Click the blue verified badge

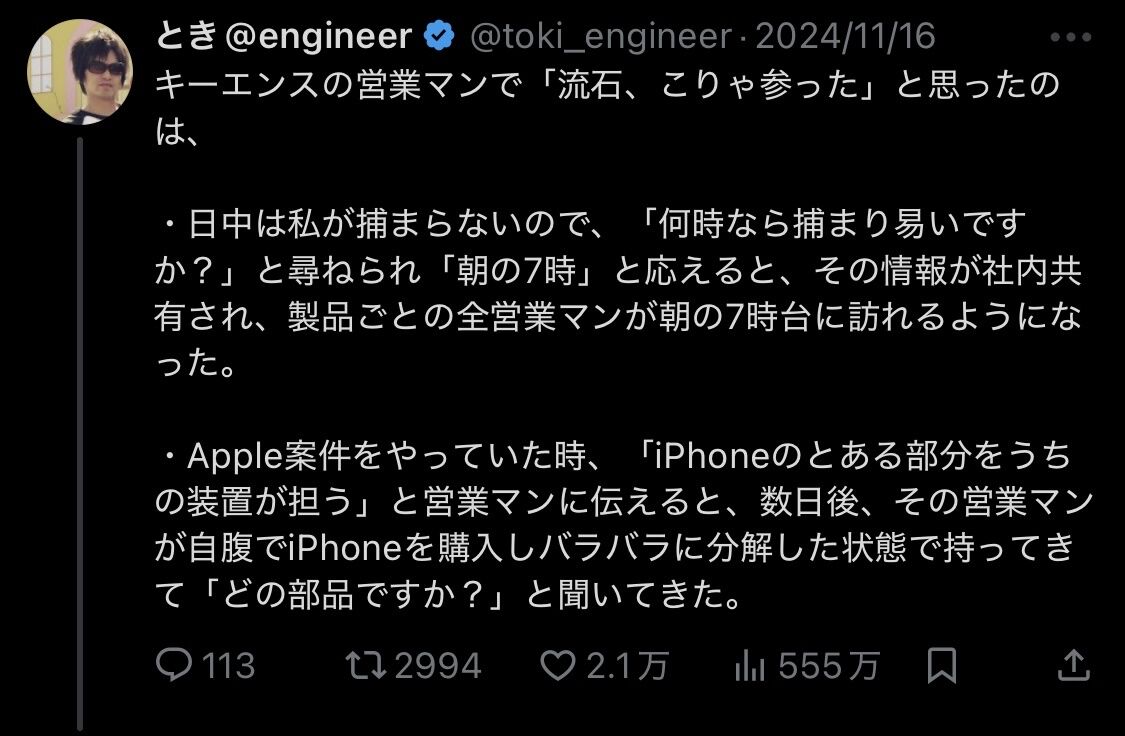[439, 36]
